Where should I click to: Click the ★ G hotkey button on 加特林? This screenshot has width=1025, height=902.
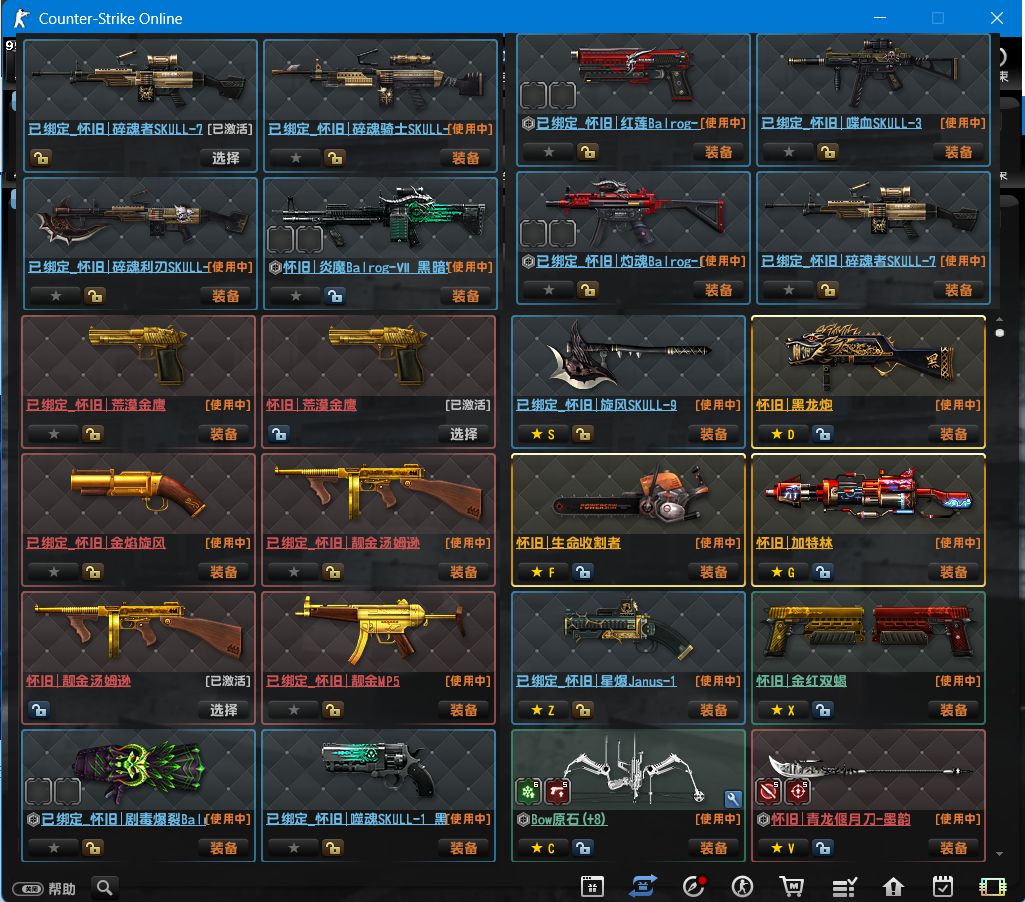(x=782, y=573)
